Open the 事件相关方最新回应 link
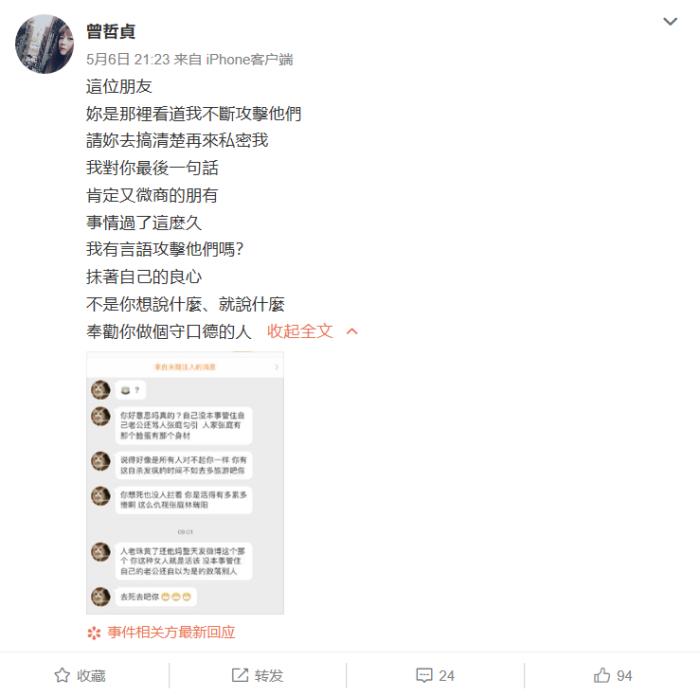Screen dimensions: 700x696 pos(171,632)
